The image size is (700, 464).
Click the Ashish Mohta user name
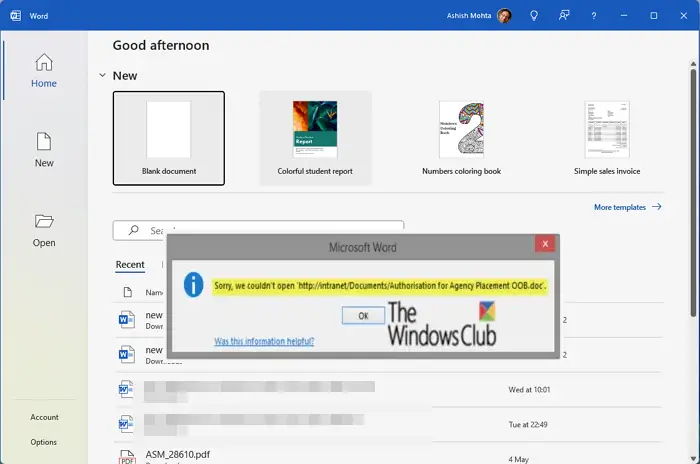pyautogui.click(x=469, y=16)
